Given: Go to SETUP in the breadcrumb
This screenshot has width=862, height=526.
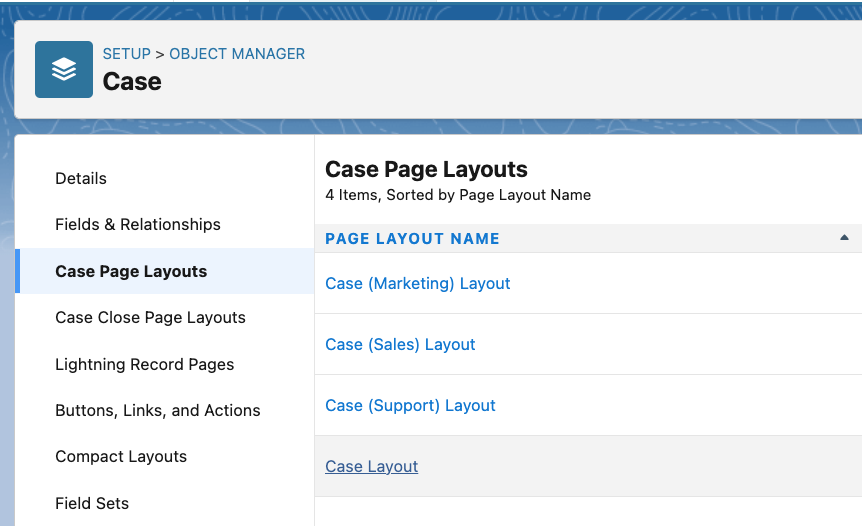Looking at the screenshot, I should pos(126,54).
